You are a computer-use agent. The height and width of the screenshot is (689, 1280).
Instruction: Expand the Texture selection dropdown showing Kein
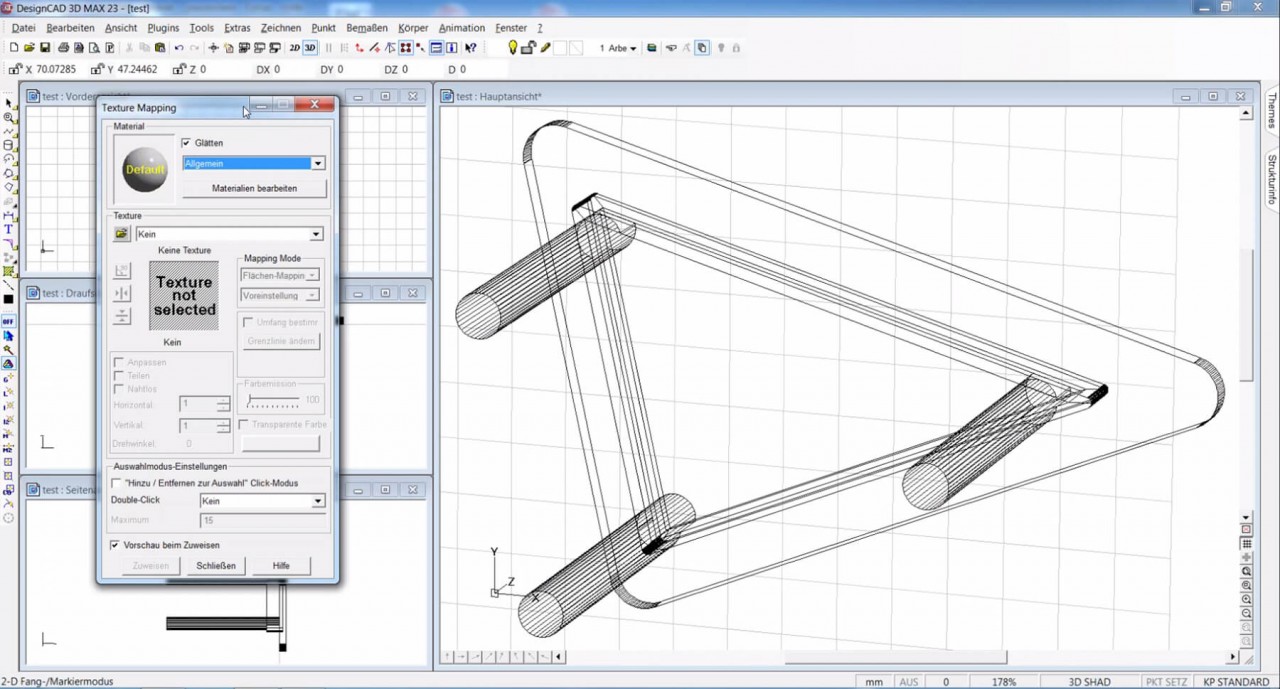coord(316,233)
